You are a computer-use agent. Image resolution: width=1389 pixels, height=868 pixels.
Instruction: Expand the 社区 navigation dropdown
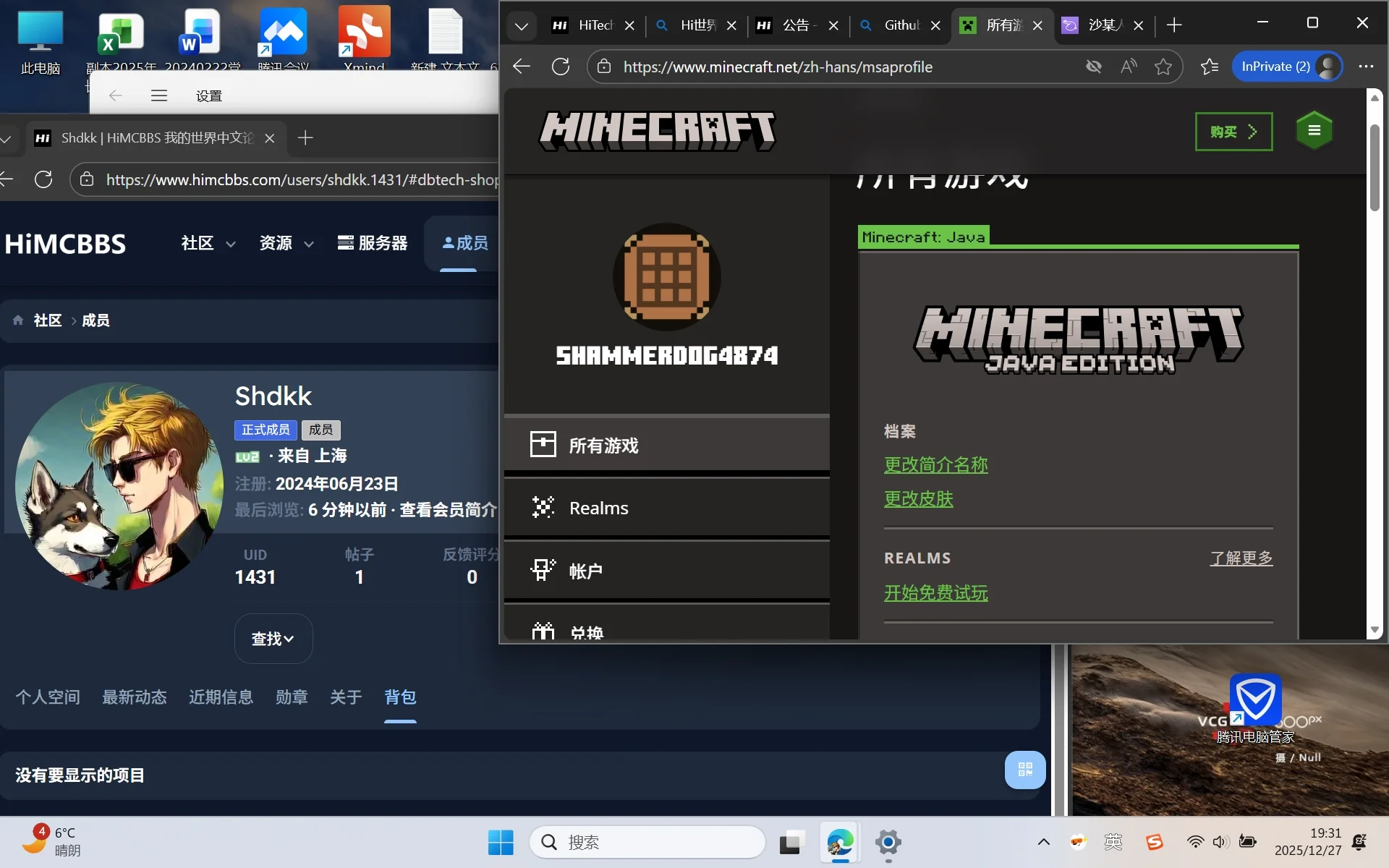[206, 244]
